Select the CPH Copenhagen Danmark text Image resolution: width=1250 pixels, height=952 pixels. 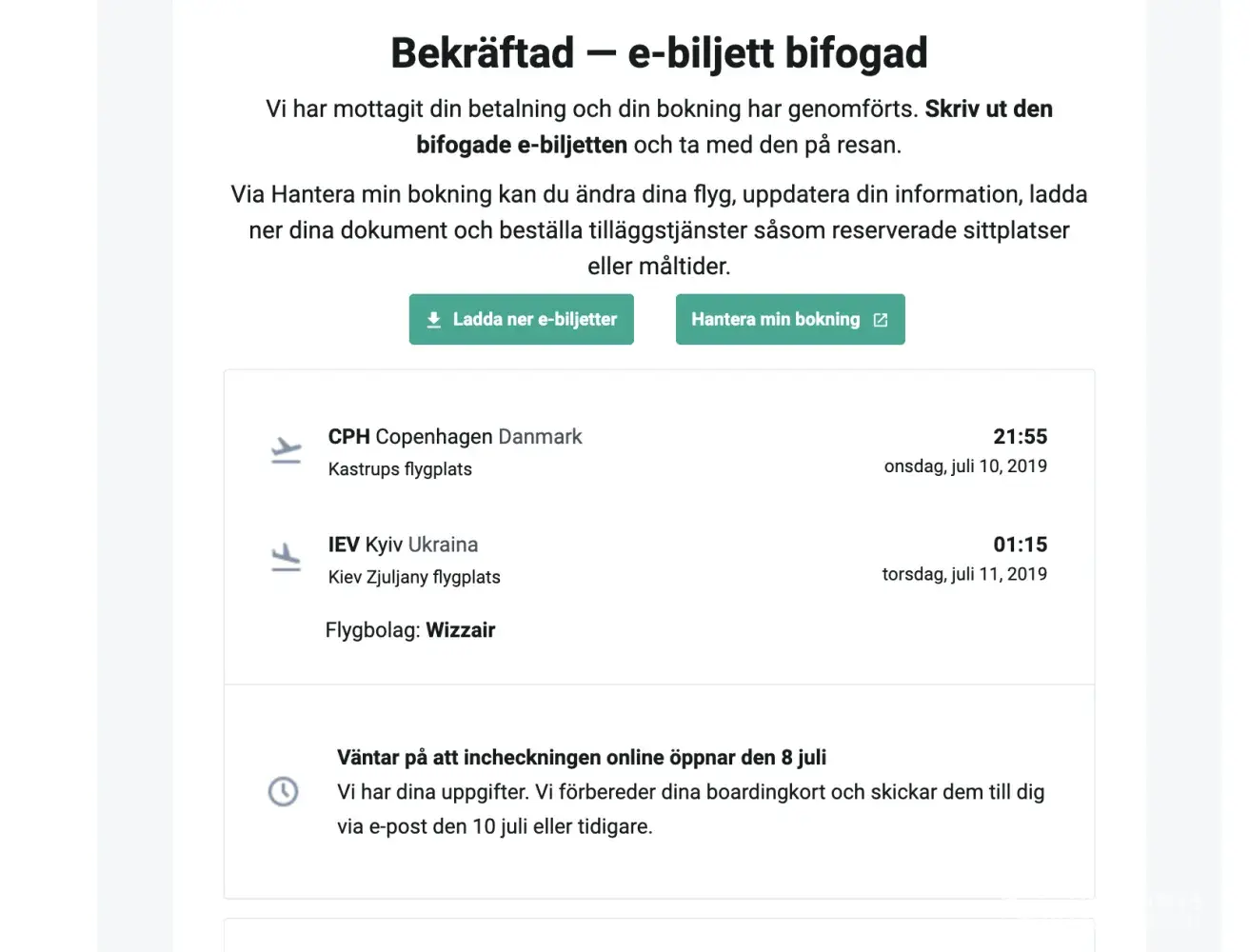pyautogui.click(x=454, y=437)
